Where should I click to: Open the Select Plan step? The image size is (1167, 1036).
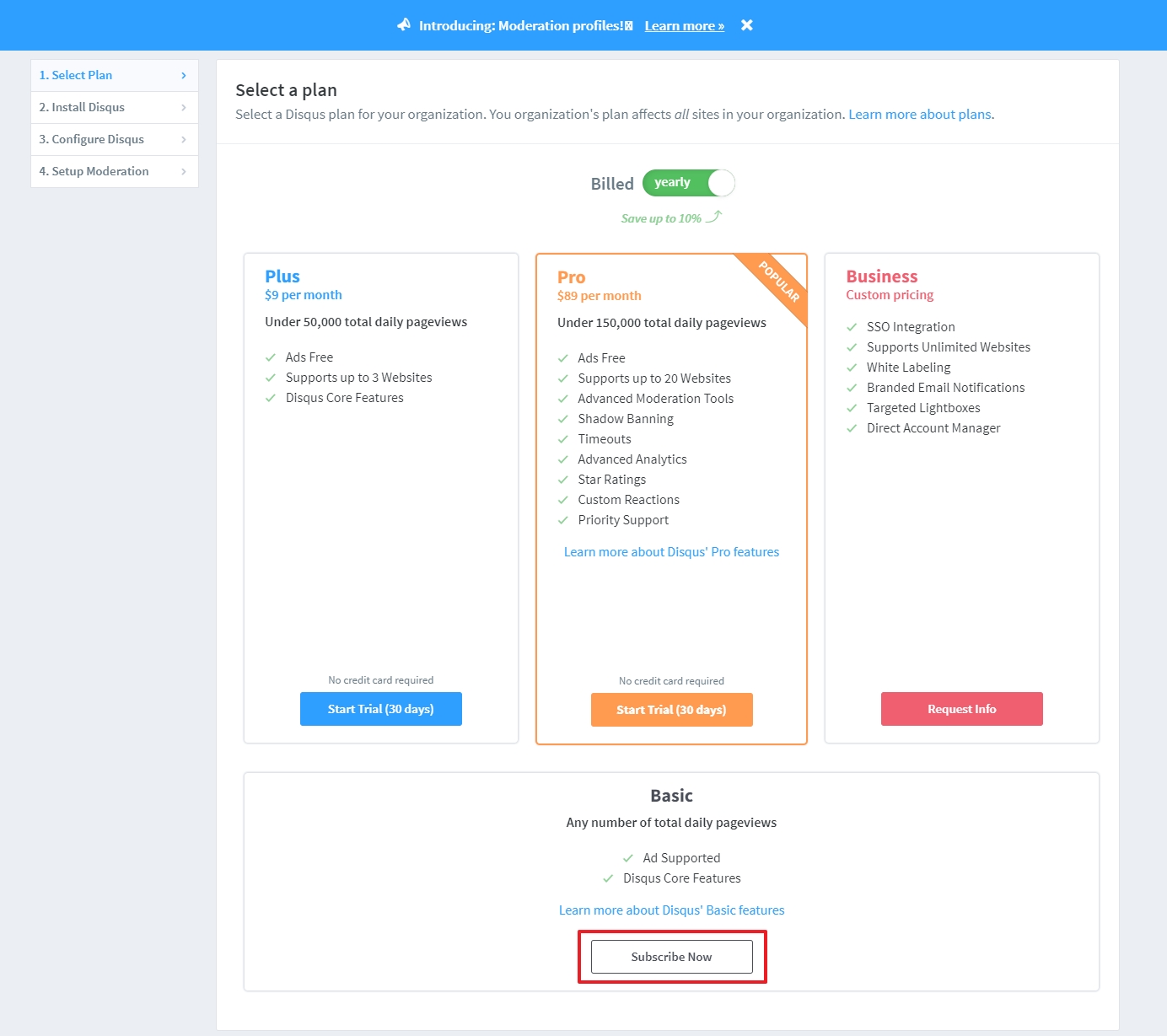point(115,75)
